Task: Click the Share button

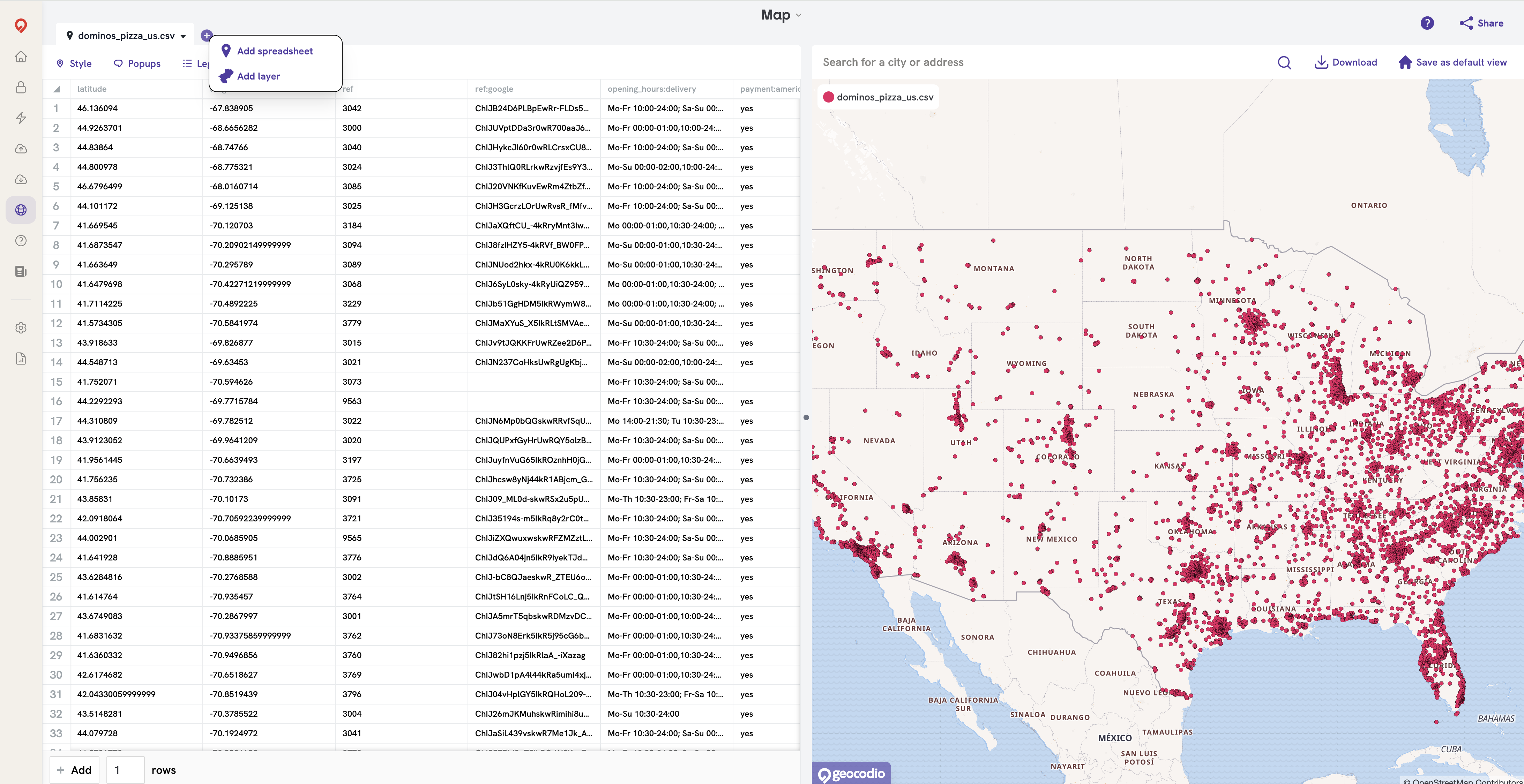Action: pyautogui.click(x=1481, y=23)
